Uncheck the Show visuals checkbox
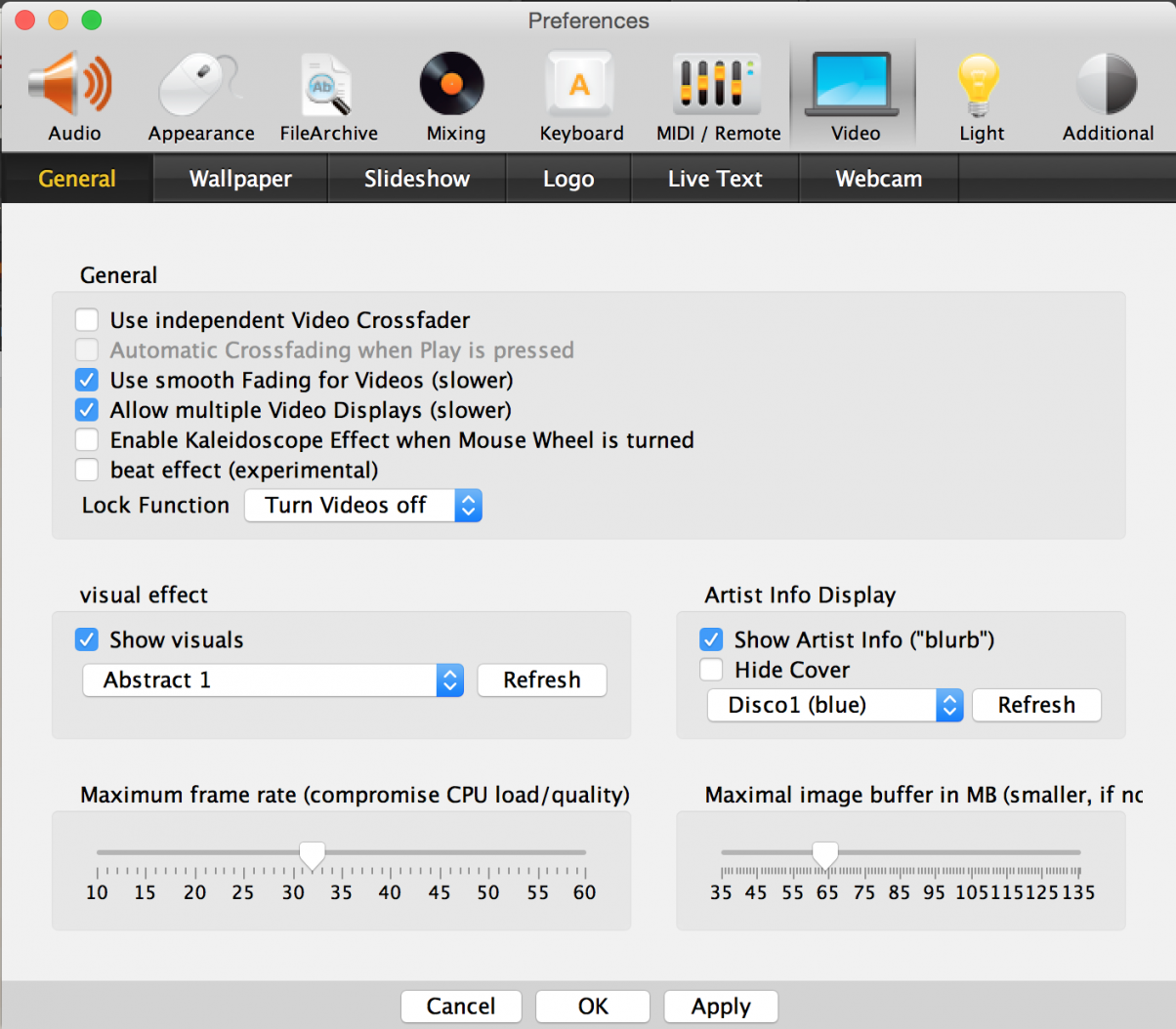Screen dimensions: 1176x1029 click(x=87, y=639)
